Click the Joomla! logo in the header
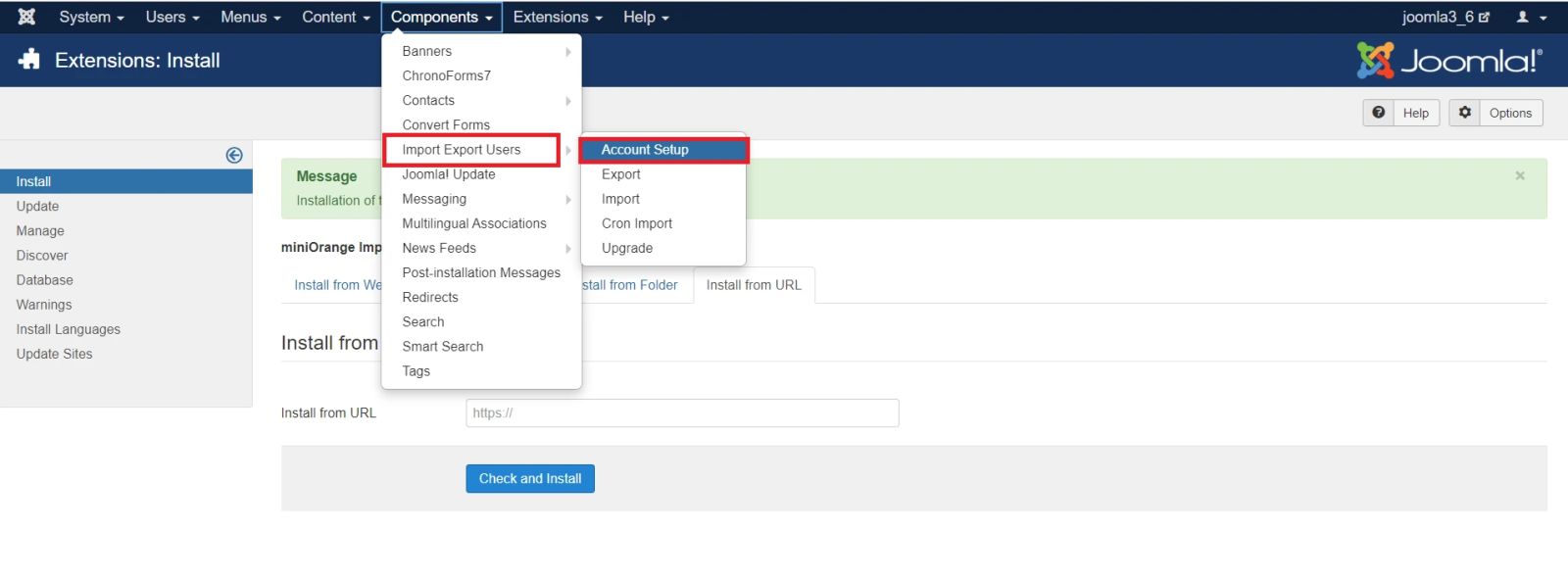The image size is (1568, 580). click(x=1449, y=61)
